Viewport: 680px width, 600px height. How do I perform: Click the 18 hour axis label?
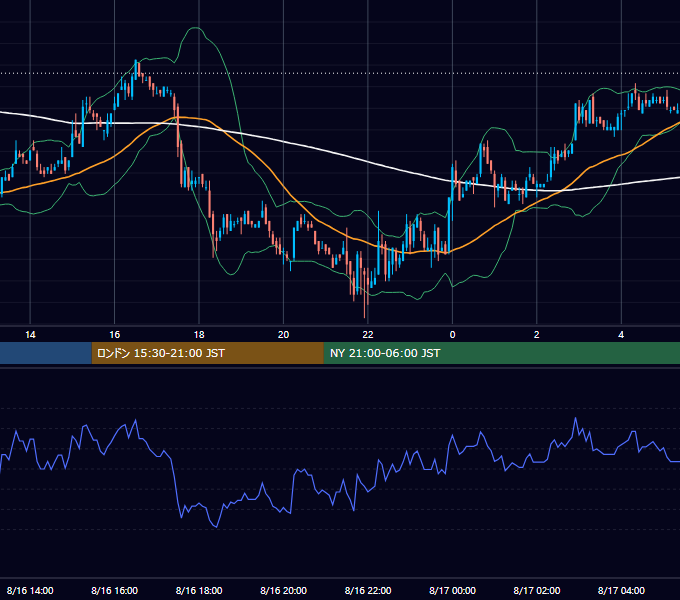[x=199, y=335]
